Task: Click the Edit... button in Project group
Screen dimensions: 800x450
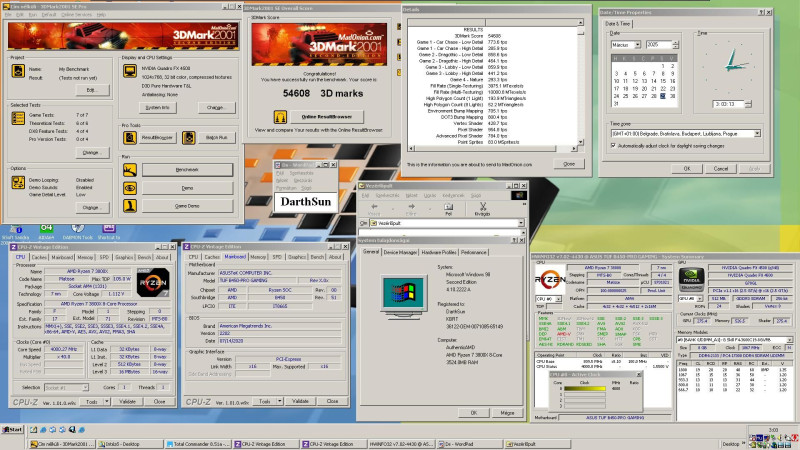Action: 92,90
